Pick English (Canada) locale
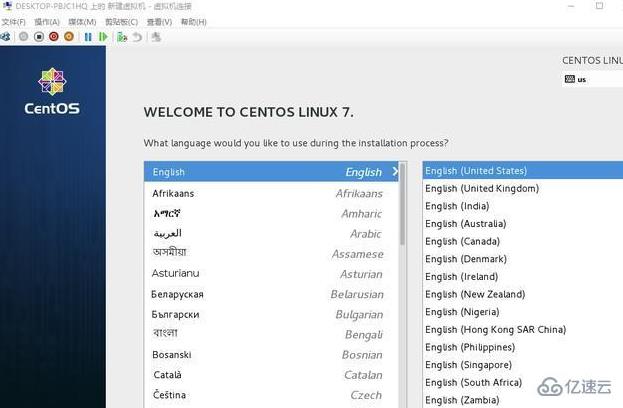 (x=523, y=242)
